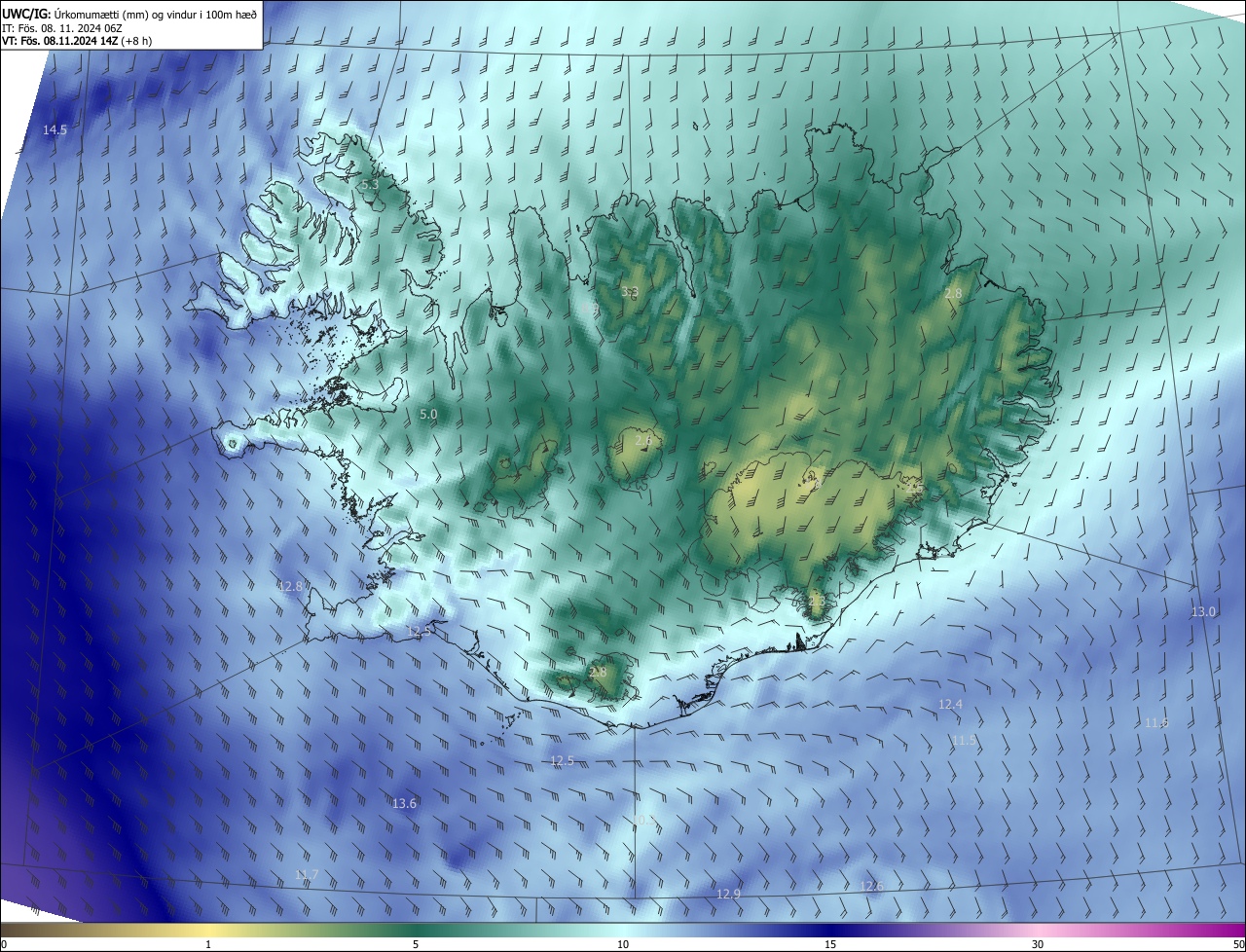Click the 13.6 value label on the map
This screenshot has width=1246, height=952.
(404, 804)
